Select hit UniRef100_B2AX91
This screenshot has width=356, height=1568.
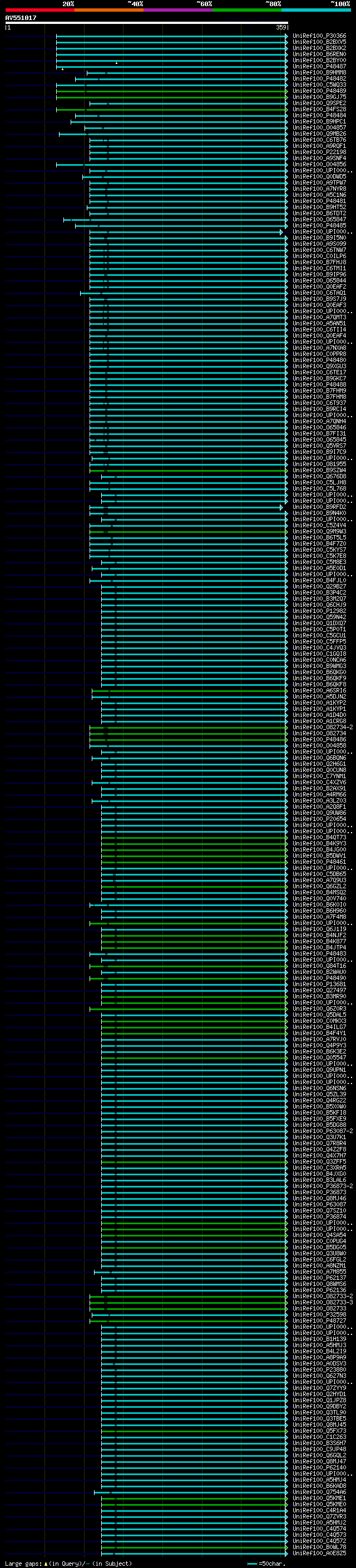pos(319,788)
